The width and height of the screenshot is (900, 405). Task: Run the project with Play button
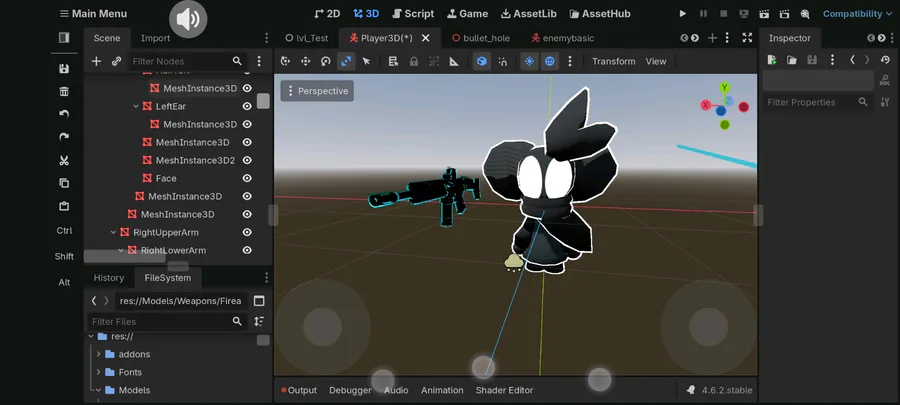[x=682, y=14]
